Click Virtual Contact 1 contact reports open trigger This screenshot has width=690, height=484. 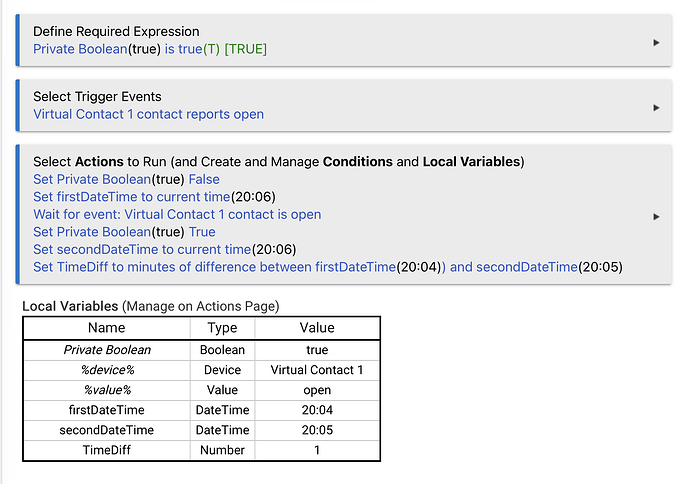pyautogui.click(x=148, y=114)
